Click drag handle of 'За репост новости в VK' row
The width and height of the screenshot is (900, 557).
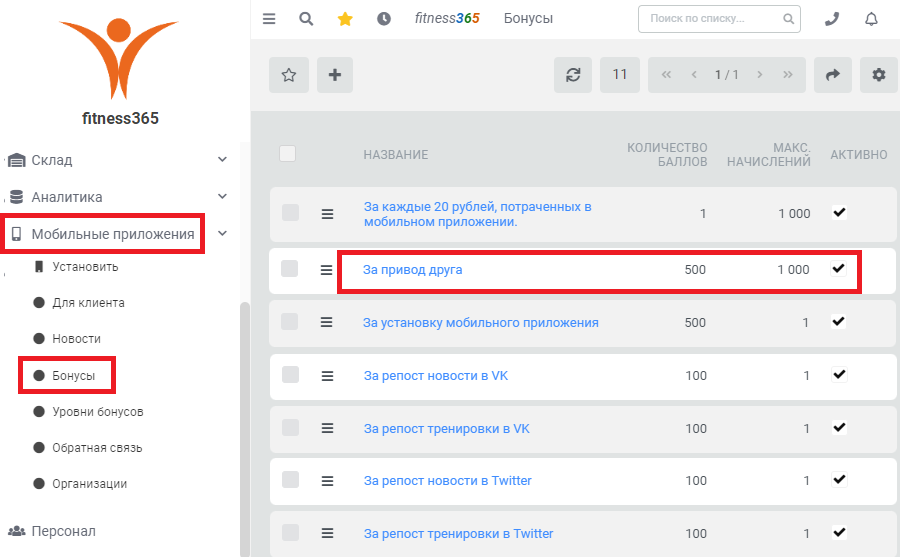[327, 376]
